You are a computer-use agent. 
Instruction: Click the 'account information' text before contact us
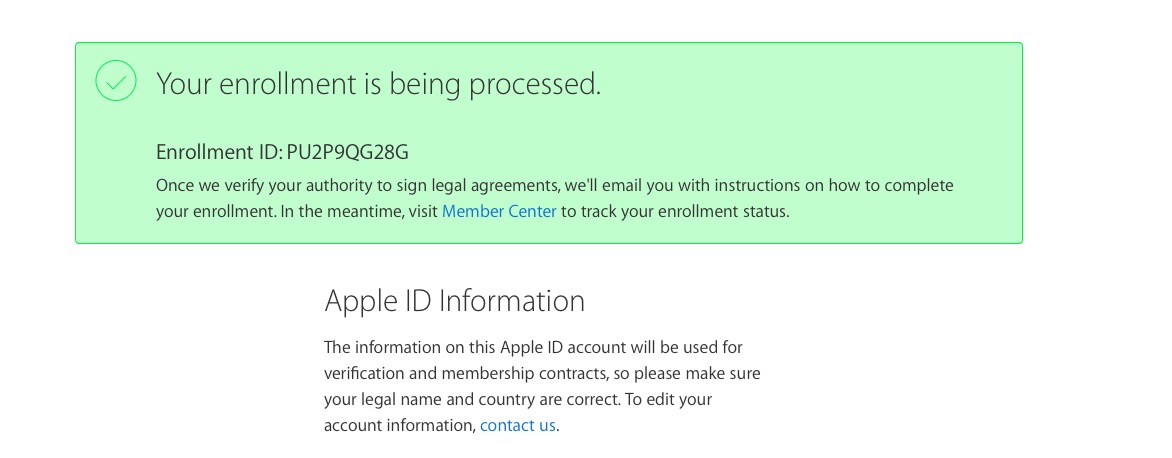[x=398, y=425]
